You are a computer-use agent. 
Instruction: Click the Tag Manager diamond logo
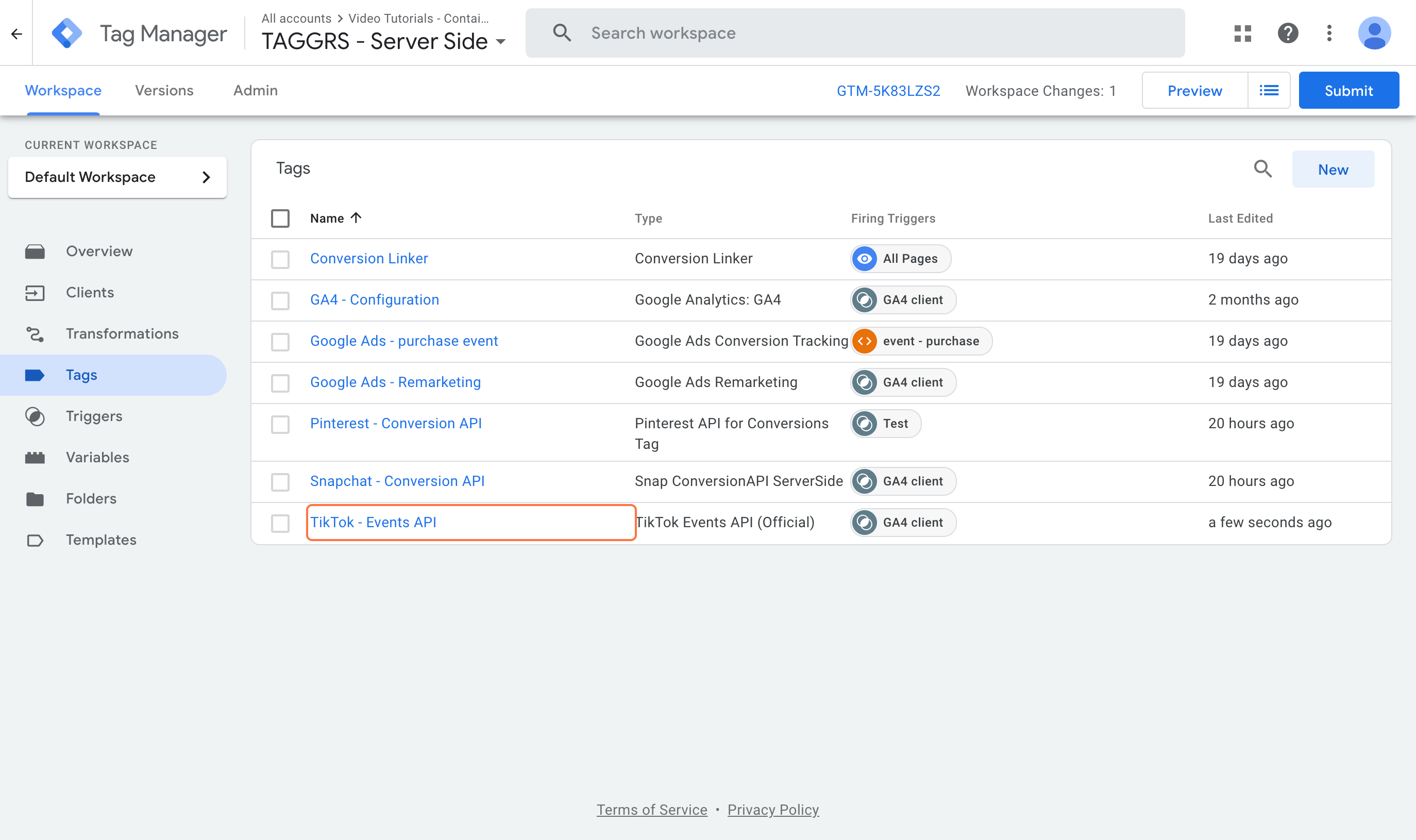point(67,33)
